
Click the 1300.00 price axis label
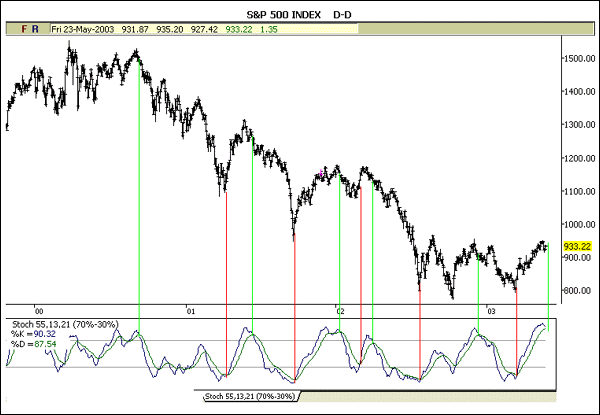click(x=579, y=125)
